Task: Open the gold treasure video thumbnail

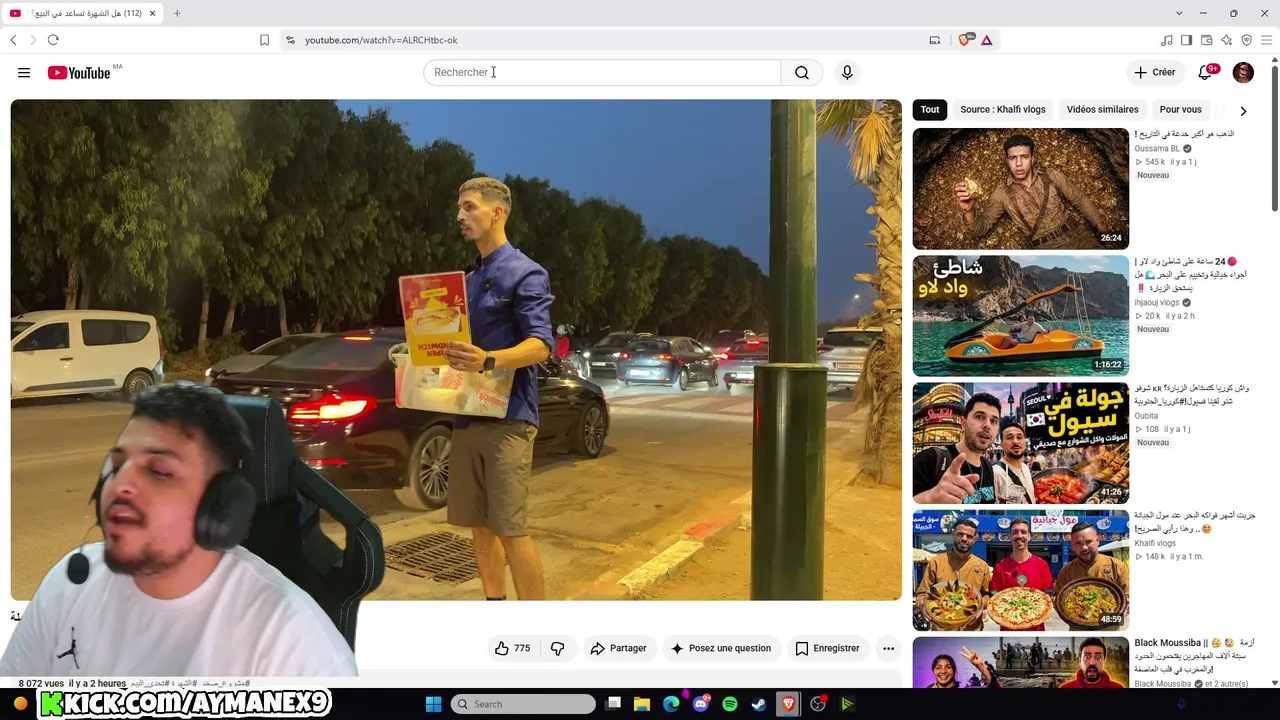Action: coord(1020,188)
